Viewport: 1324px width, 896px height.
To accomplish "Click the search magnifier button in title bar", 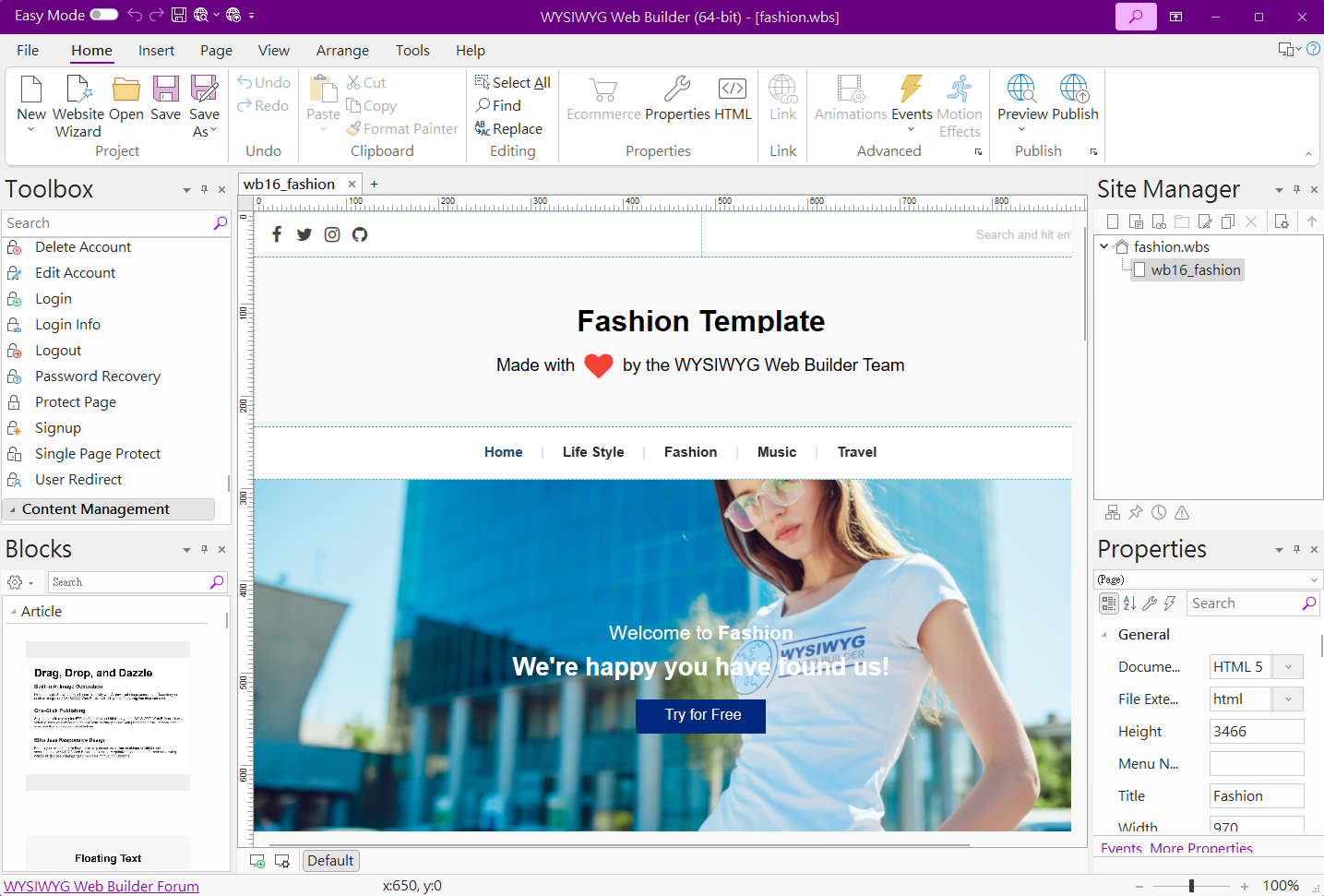I will 1136,17.
